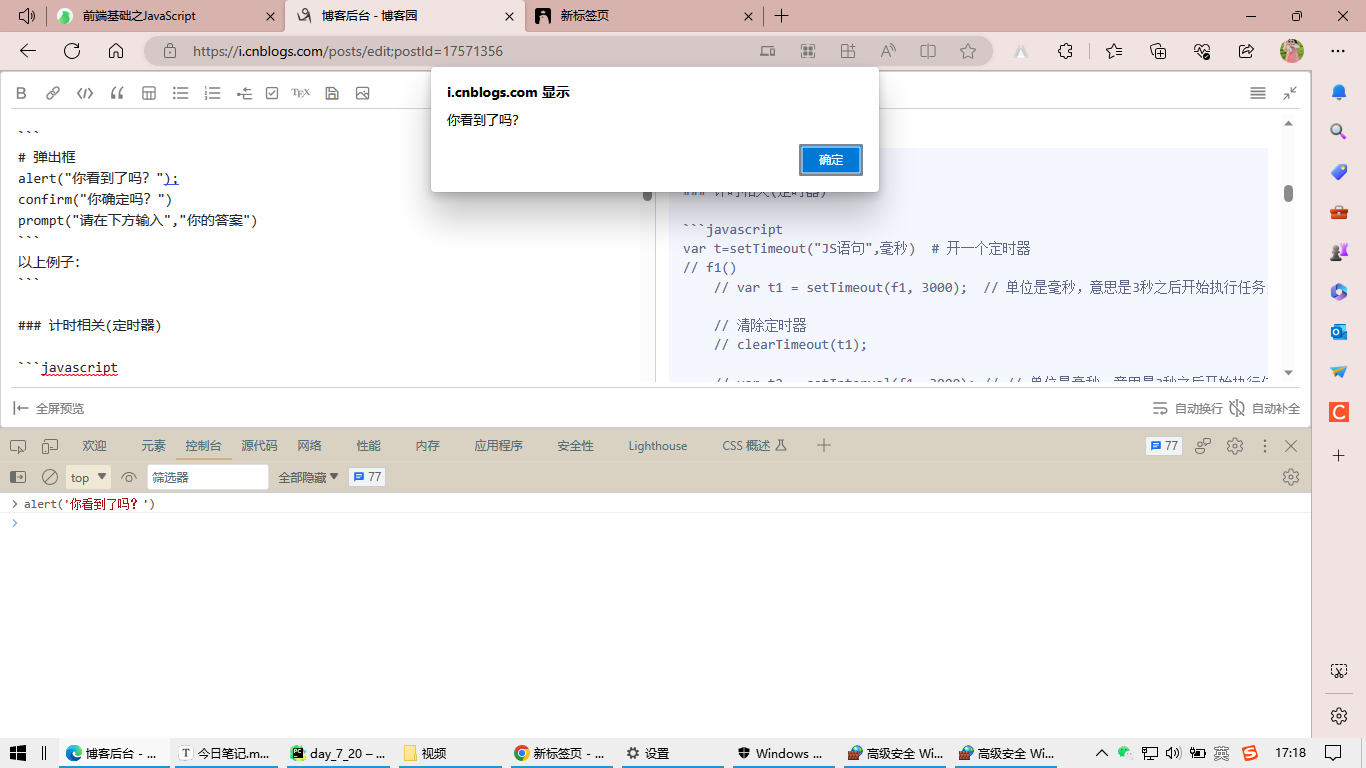Activate the DevTools inspect element picker
This screenshot has width=1366, height=768.
pyautogui.click(x=18, y=446)
